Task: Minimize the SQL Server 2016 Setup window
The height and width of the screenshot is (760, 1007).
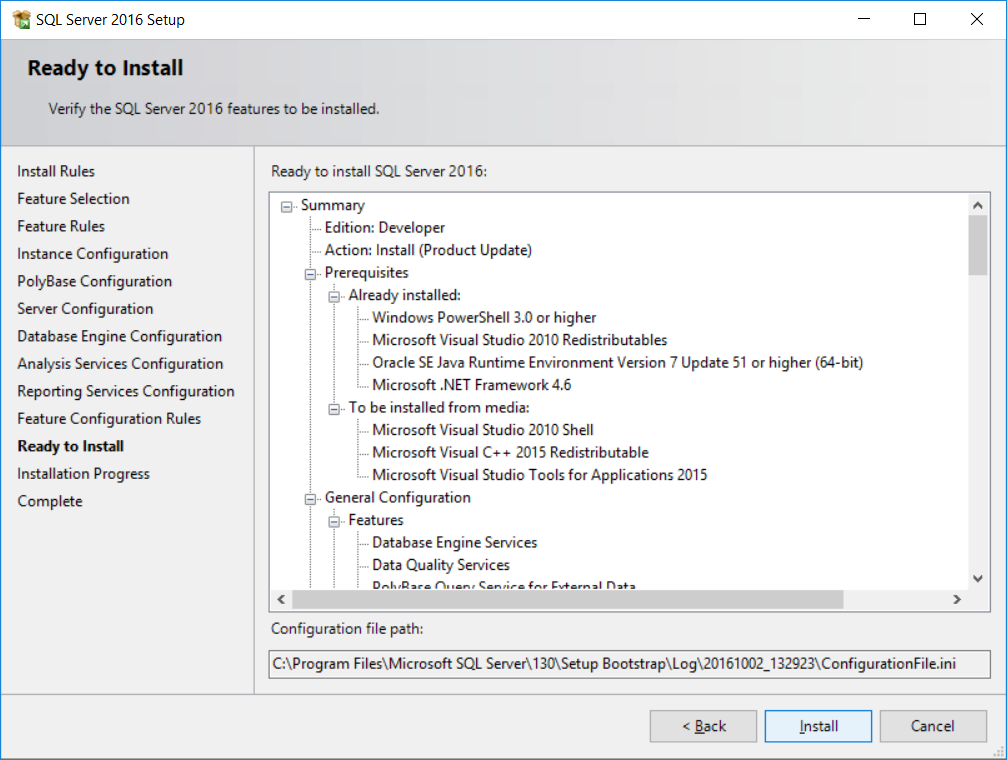Action: 864,19
